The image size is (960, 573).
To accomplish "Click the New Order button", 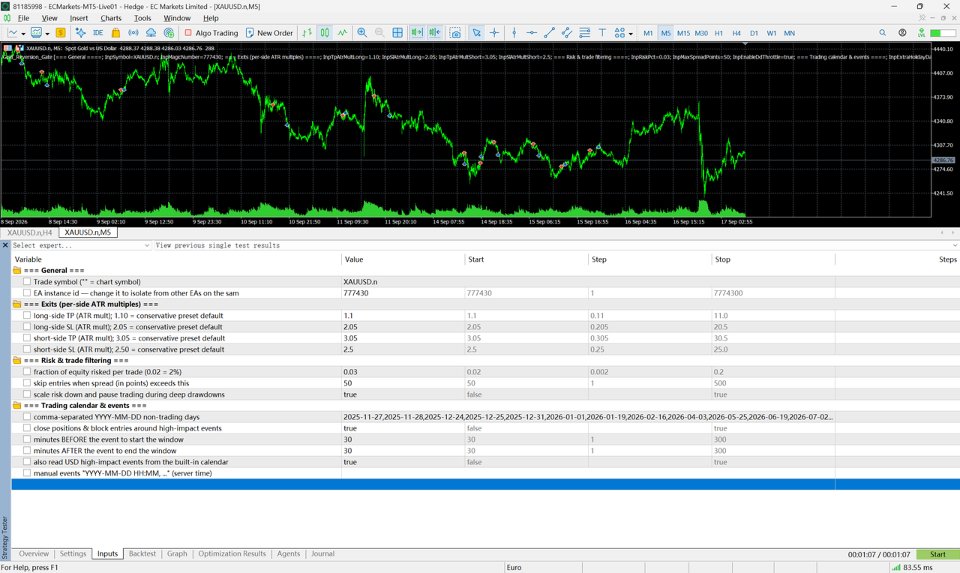I will click(269, 33).
